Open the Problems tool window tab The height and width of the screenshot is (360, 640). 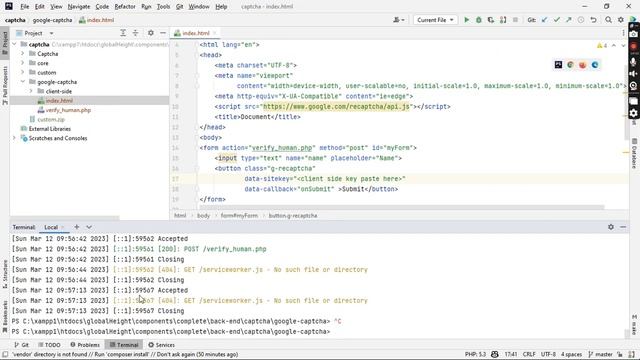(85, 344)
